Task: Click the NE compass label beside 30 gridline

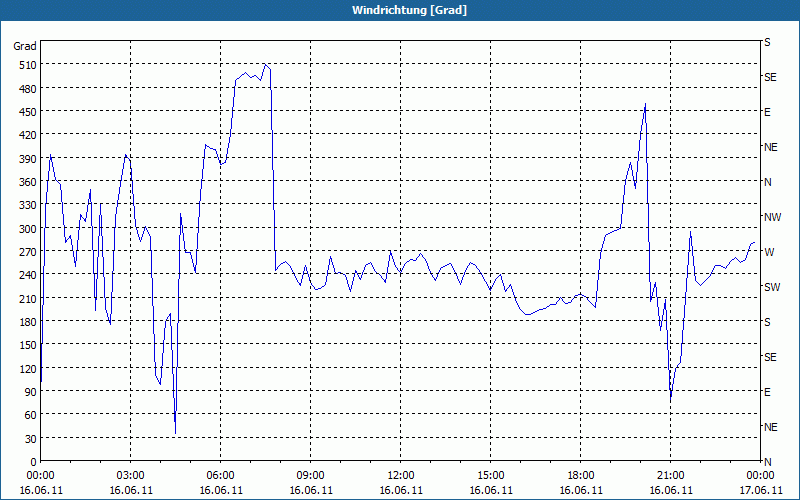Action: click(x=770, y=427)
